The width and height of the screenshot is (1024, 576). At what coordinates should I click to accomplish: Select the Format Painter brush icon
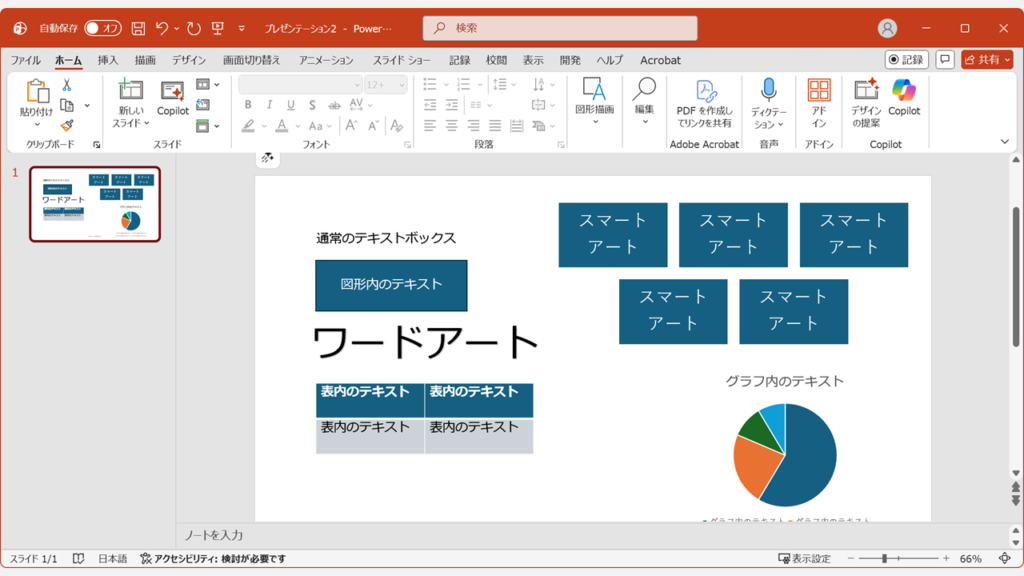pyautogui.click(x=67, y=125)
